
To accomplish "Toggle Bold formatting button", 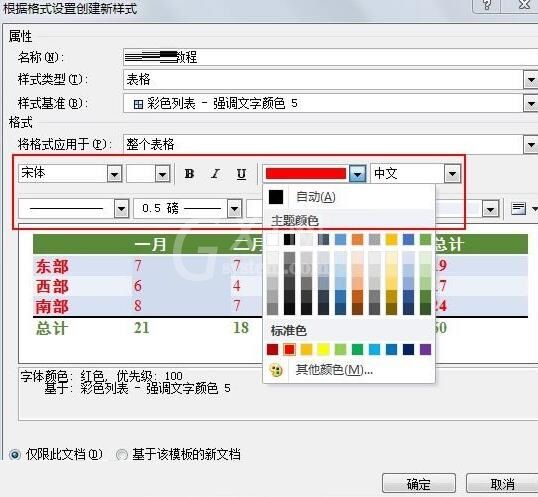I will click(x=189, y=174).
